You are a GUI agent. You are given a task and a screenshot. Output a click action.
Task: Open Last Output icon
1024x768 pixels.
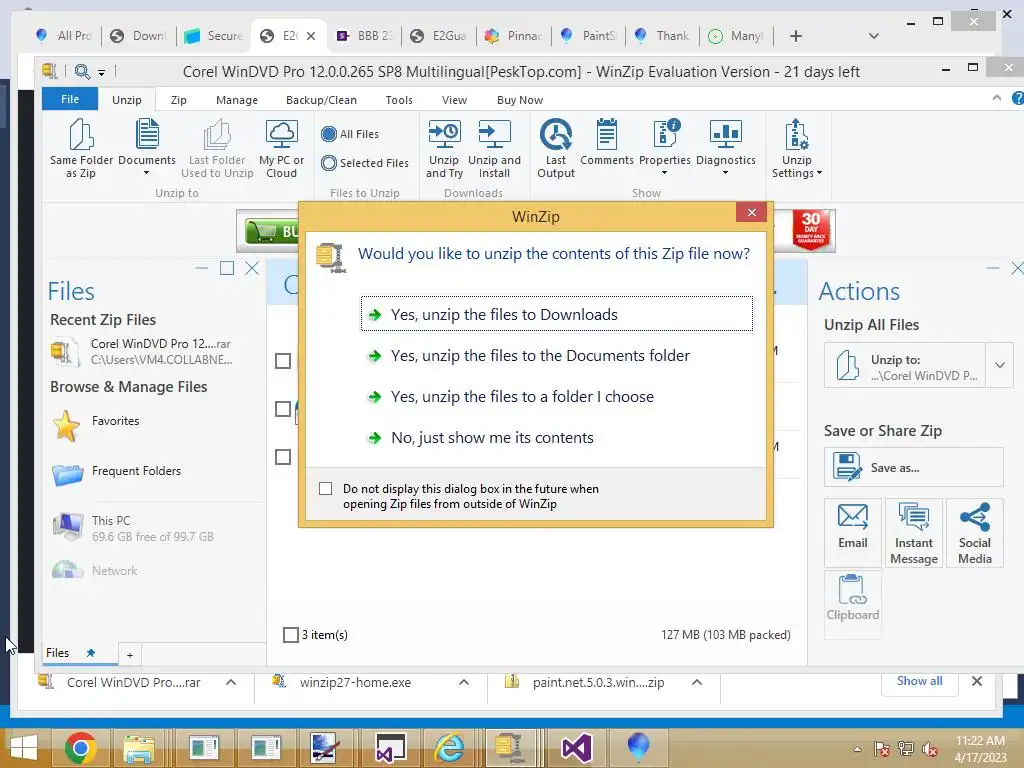coord(556,135)
